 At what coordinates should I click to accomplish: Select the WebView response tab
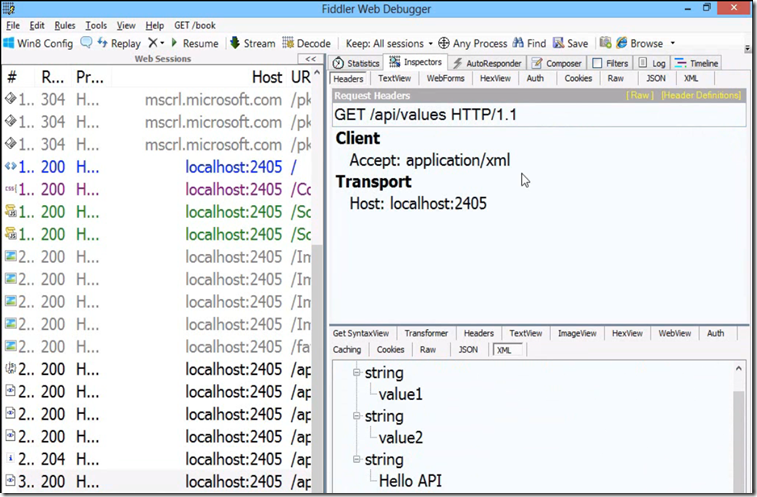(x=674, y=333)
